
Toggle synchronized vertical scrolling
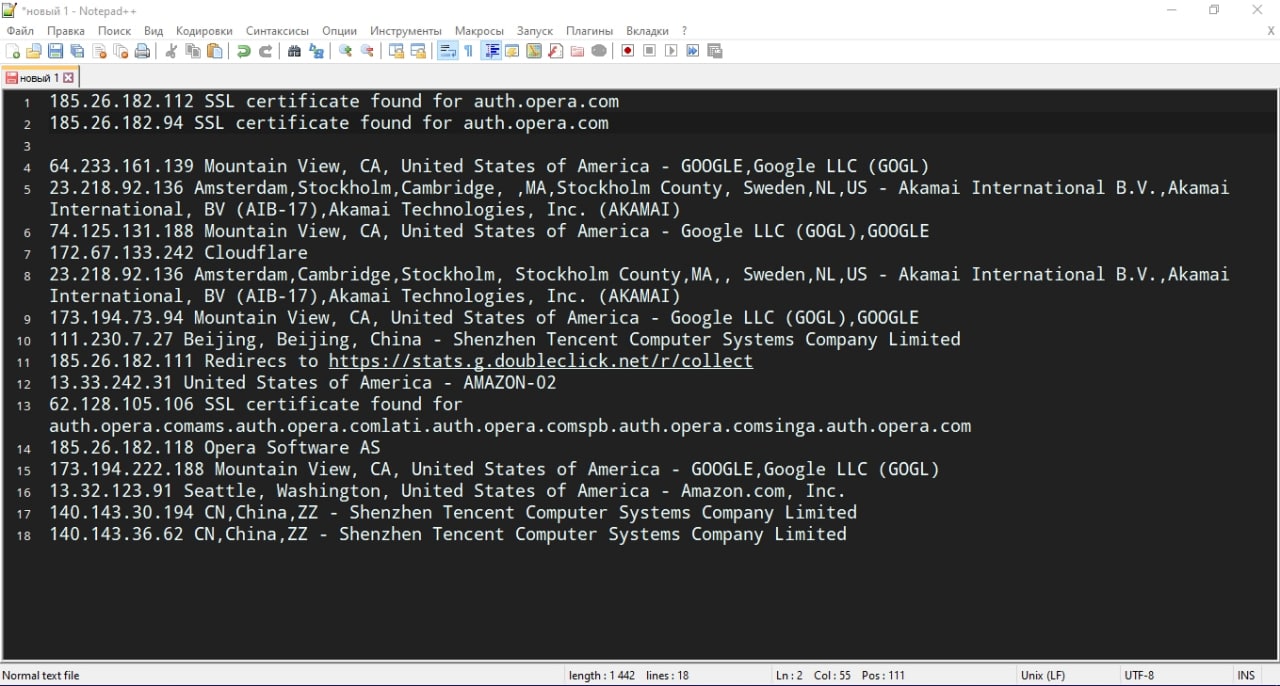click(396, 51)
